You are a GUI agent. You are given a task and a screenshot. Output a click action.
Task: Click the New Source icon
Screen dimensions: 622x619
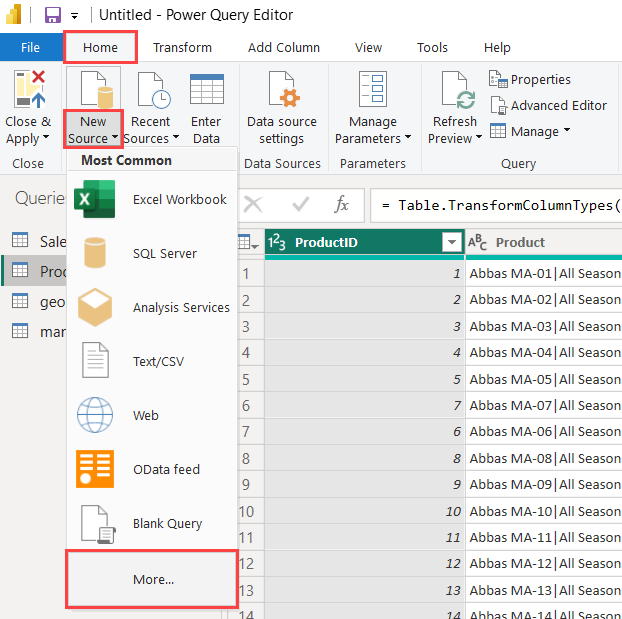click(x=96, y=89)
